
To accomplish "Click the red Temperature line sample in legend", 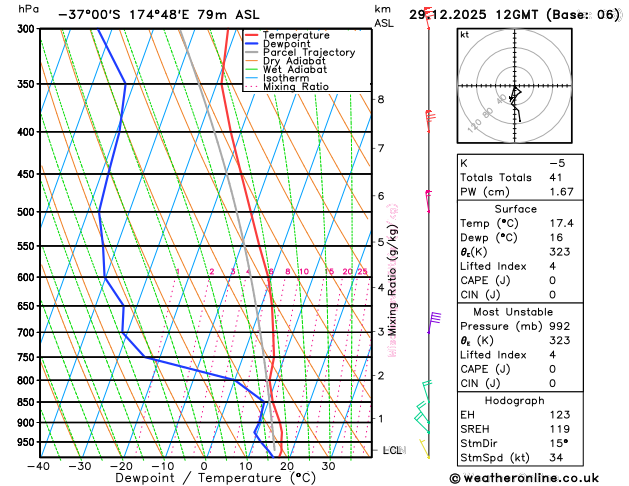I will point(251,35).
